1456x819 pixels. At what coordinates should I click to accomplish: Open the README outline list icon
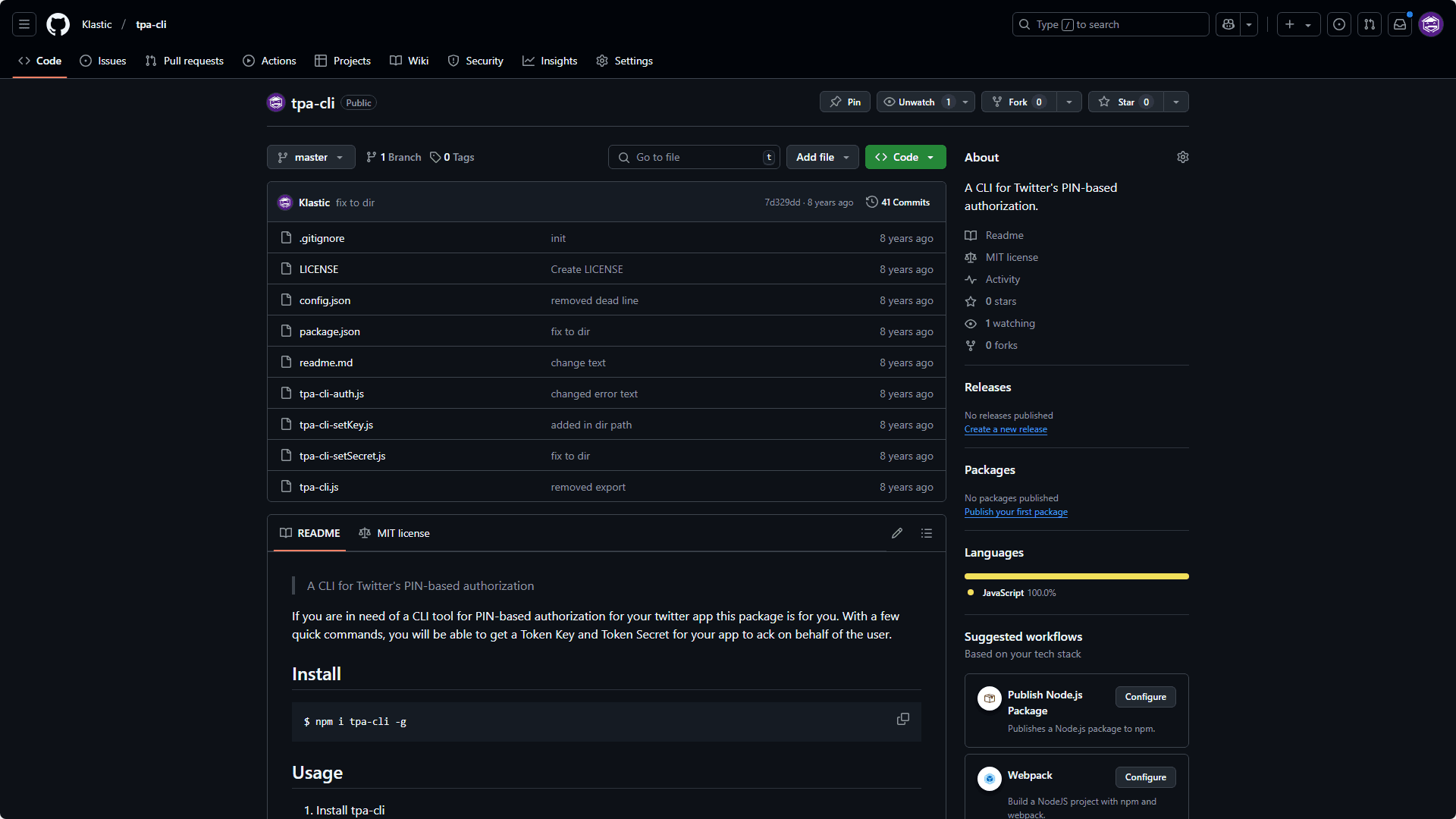[927, 533]
